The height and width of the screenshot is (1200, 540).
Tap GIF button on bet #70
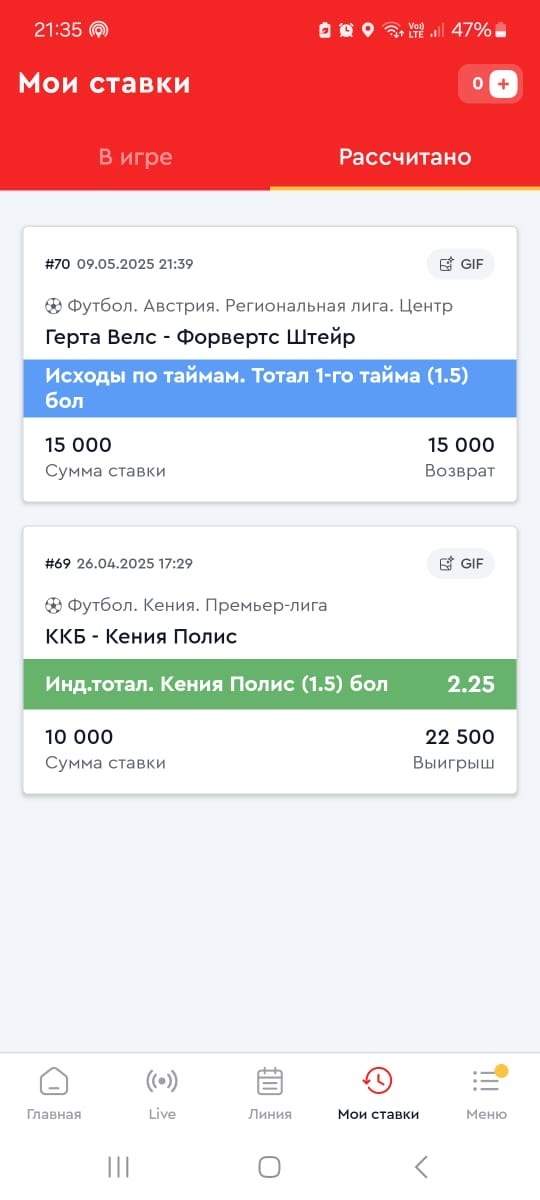[461, 264]
